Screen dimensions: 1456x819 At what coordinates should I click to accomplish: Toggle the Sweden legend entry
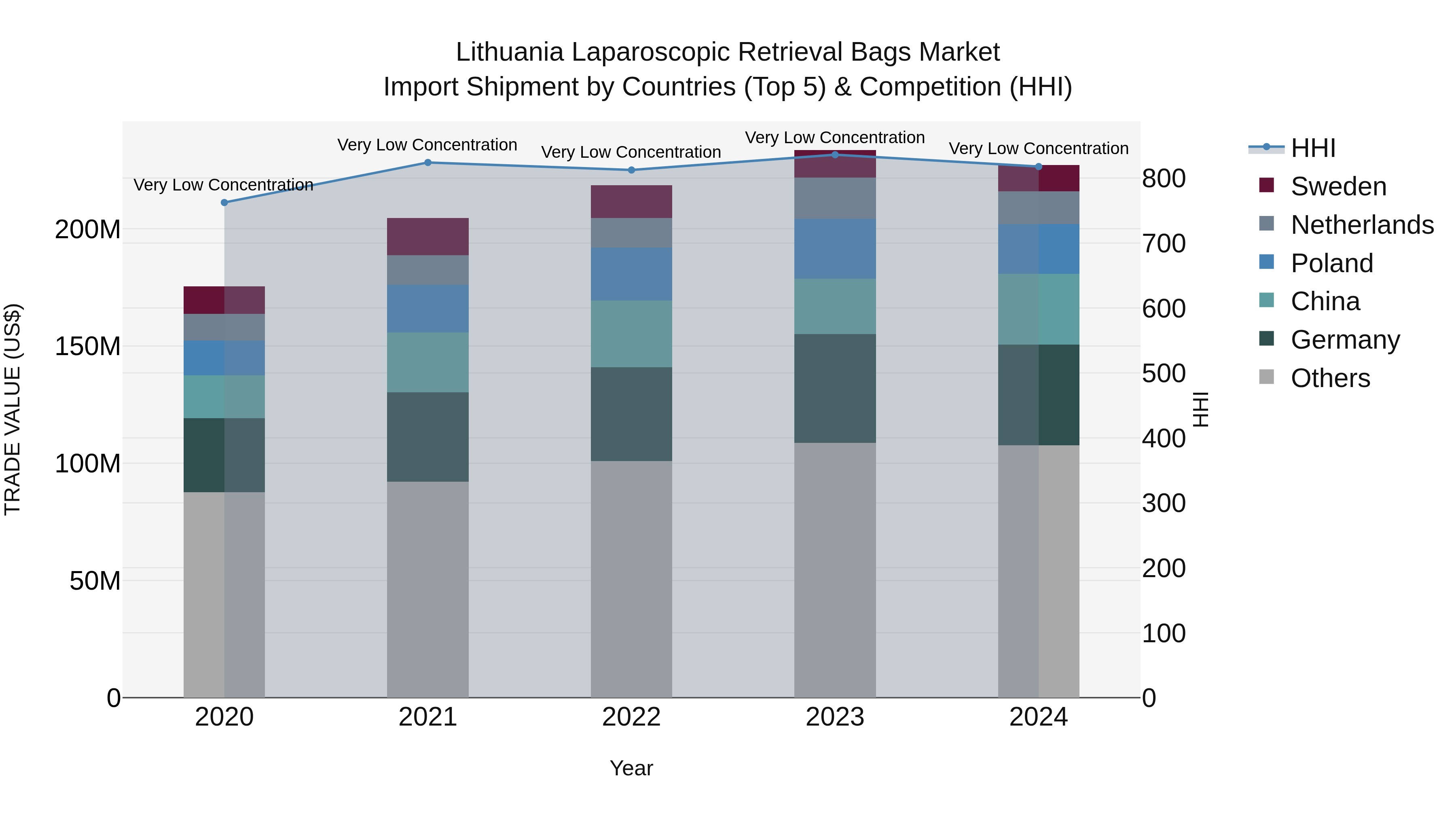pyautogui.click(x=1323, y=186)
